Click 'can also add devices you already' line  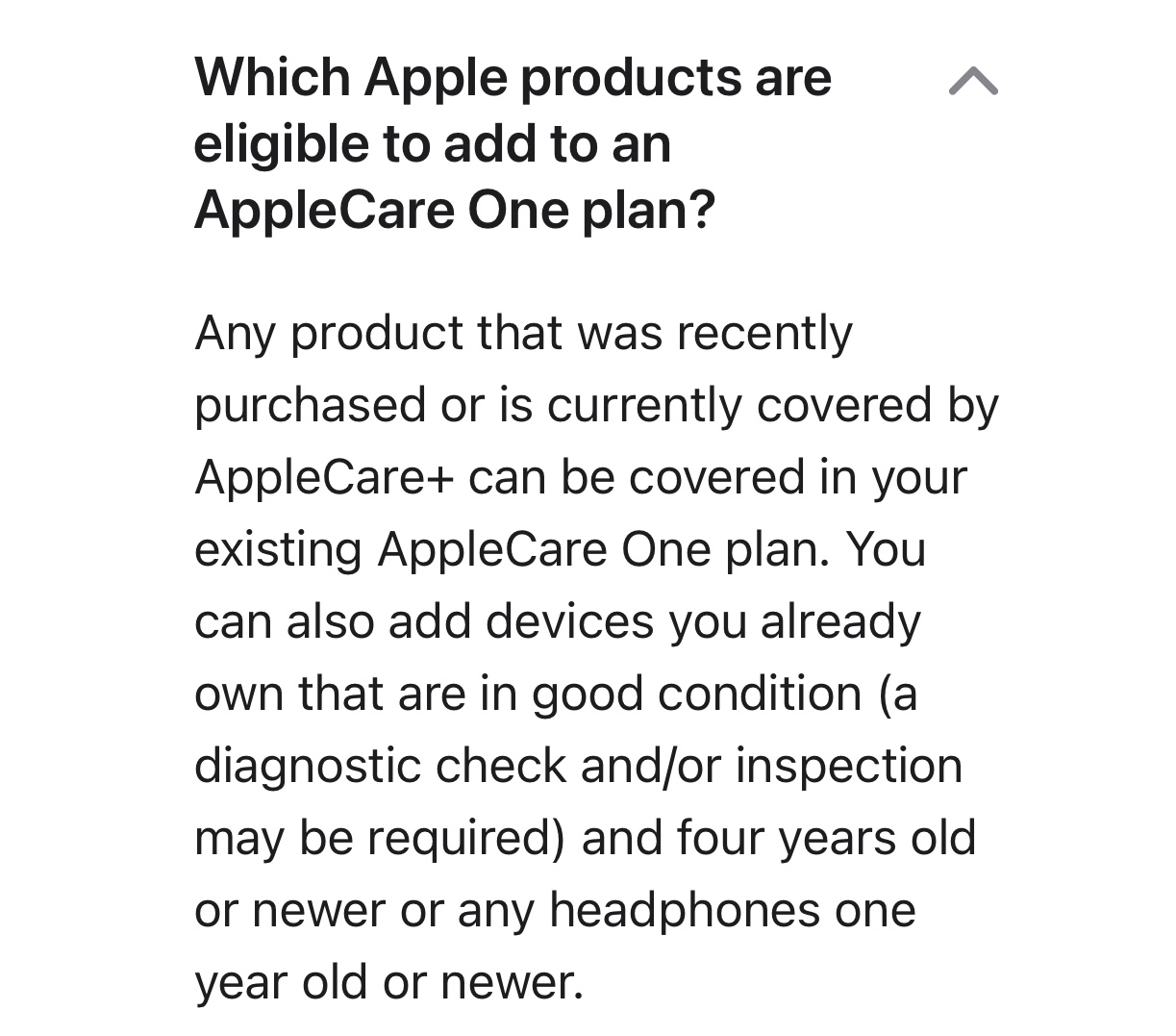[557, 621]
